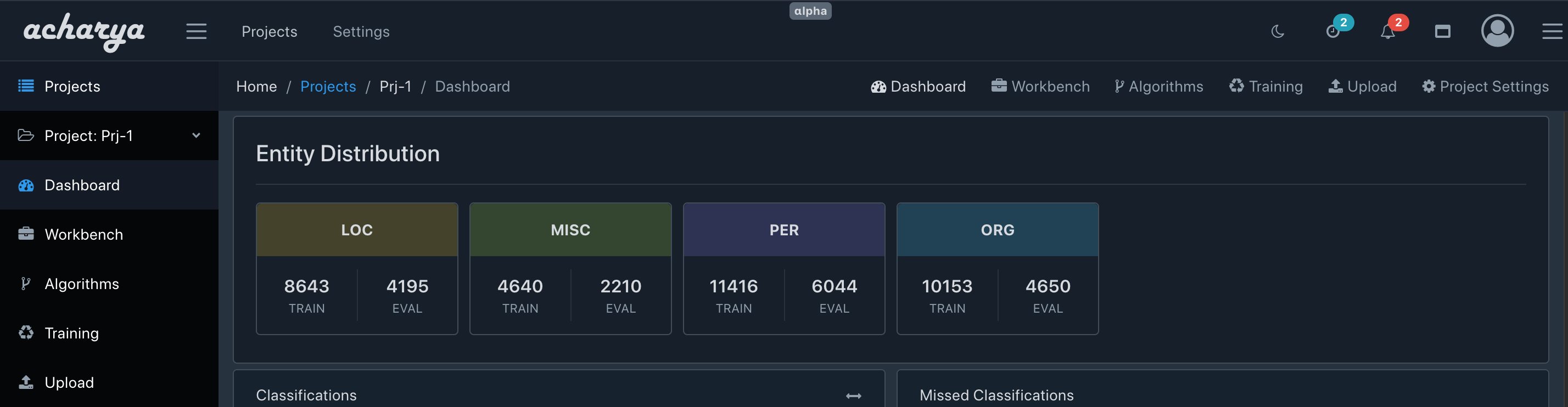Expand the Project: Prj-1 dropdown chevron

click(x=196, y=135)
